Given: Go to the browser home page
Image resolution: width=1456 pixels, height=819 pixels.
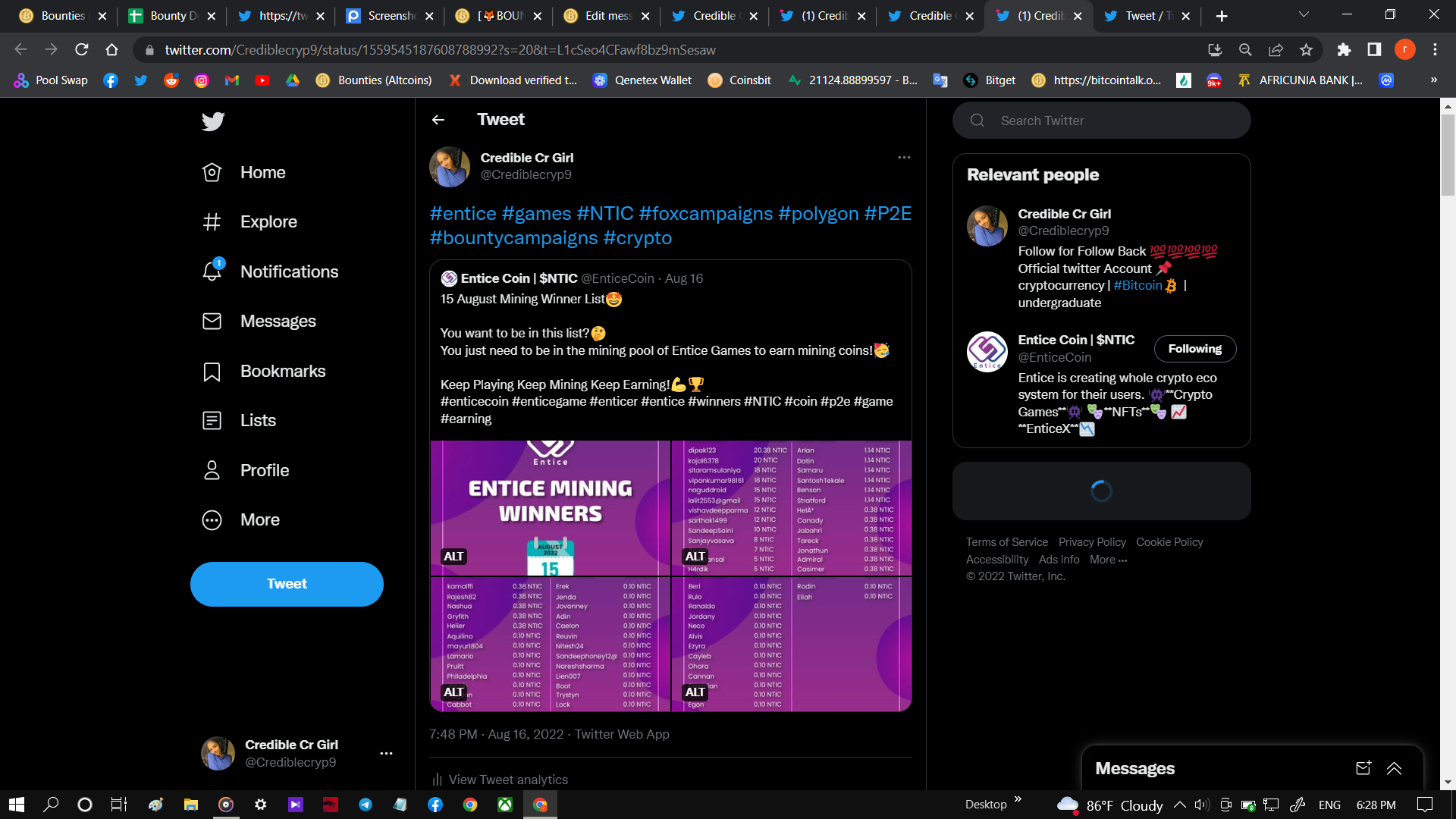Looking at the screenshot, I should 112,49.
